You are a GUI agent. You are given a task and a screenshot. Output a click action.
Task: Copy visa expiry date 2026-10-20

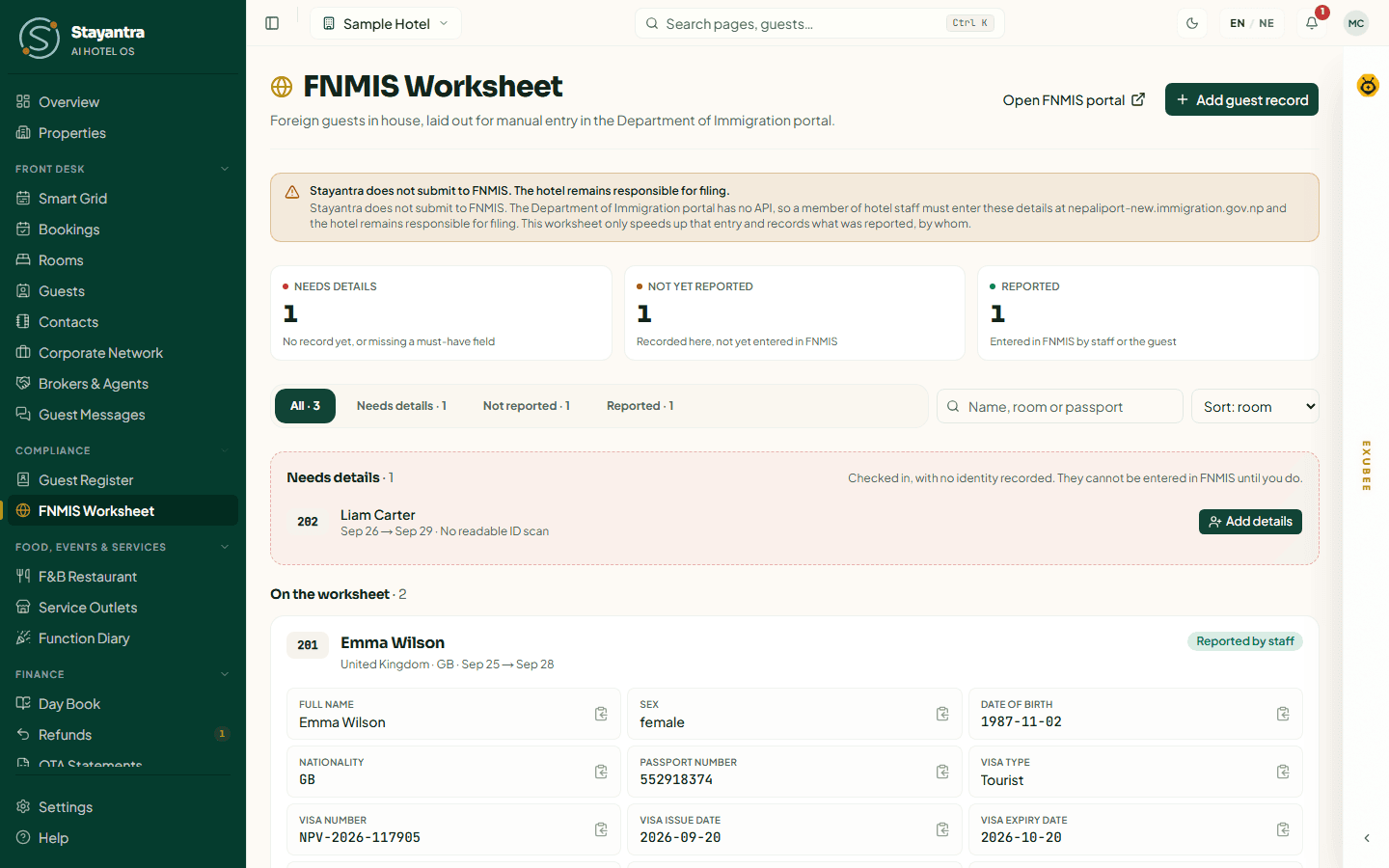pyautogui.click(x=1283, y=829)
